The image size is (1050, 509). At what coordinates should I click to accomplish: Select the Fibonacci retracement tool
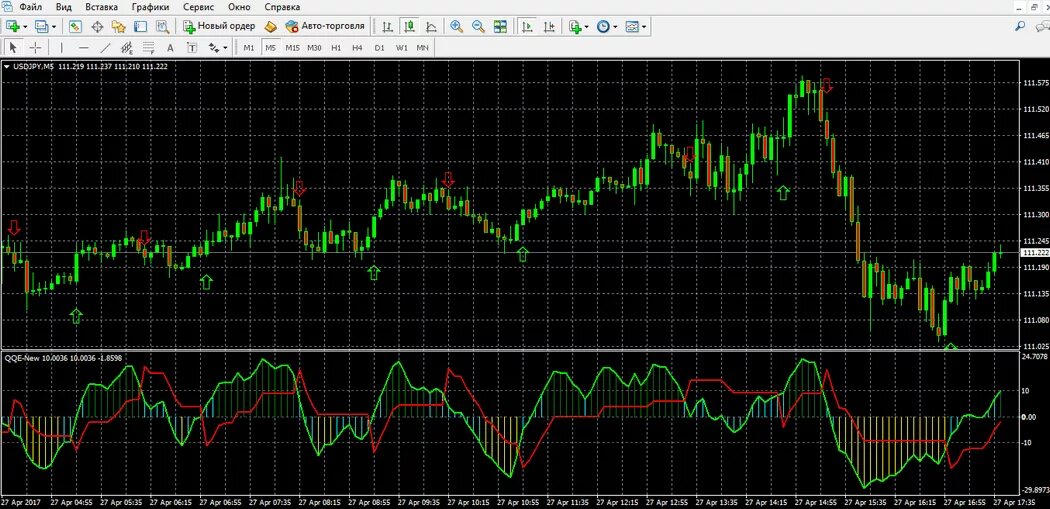(149, 48)
